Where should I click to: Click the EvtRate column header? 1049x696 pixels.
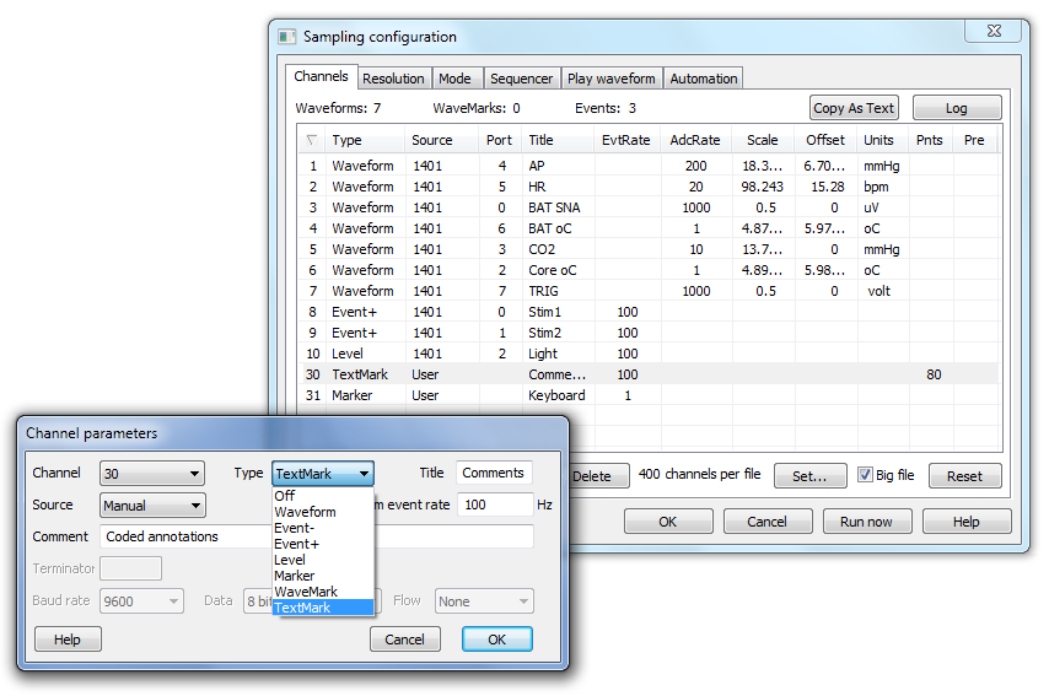tap(626, 140)
